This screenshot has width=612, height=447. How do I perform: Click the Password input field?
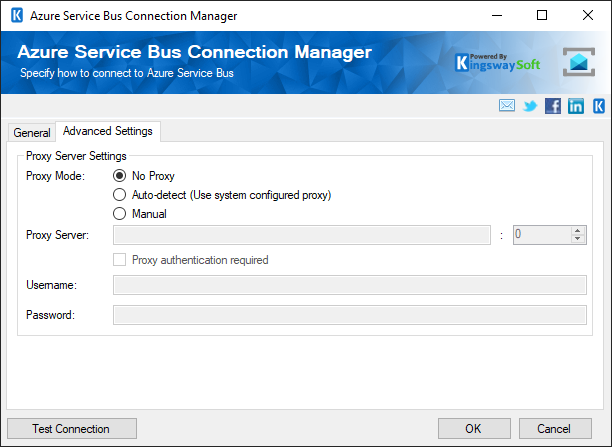point(350,315)
